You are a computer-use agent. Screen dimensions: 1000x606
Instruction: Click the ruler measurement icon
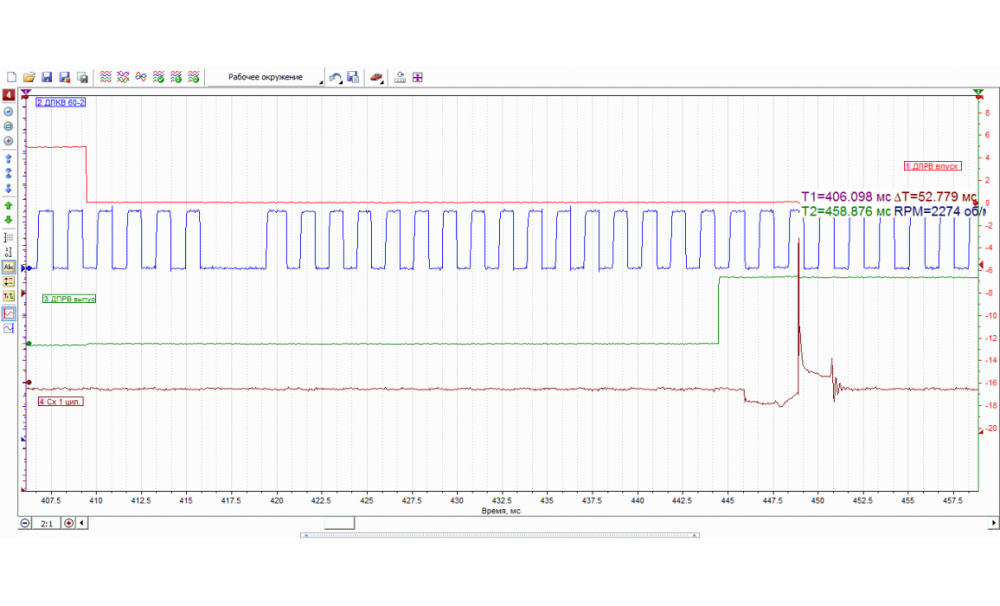coord(400,77)
